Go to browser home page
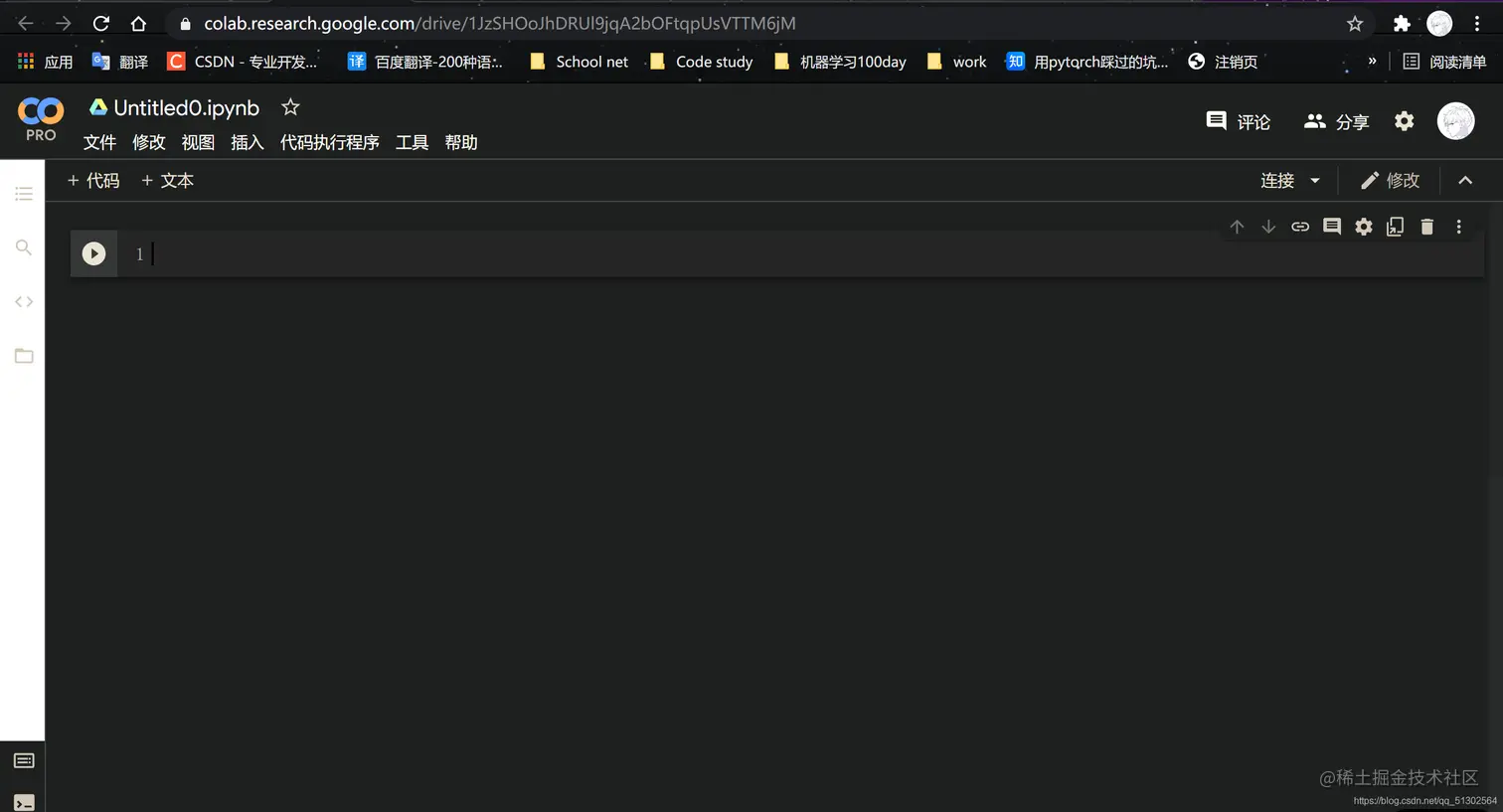The image size is (1503, 812). coord(138,23)
